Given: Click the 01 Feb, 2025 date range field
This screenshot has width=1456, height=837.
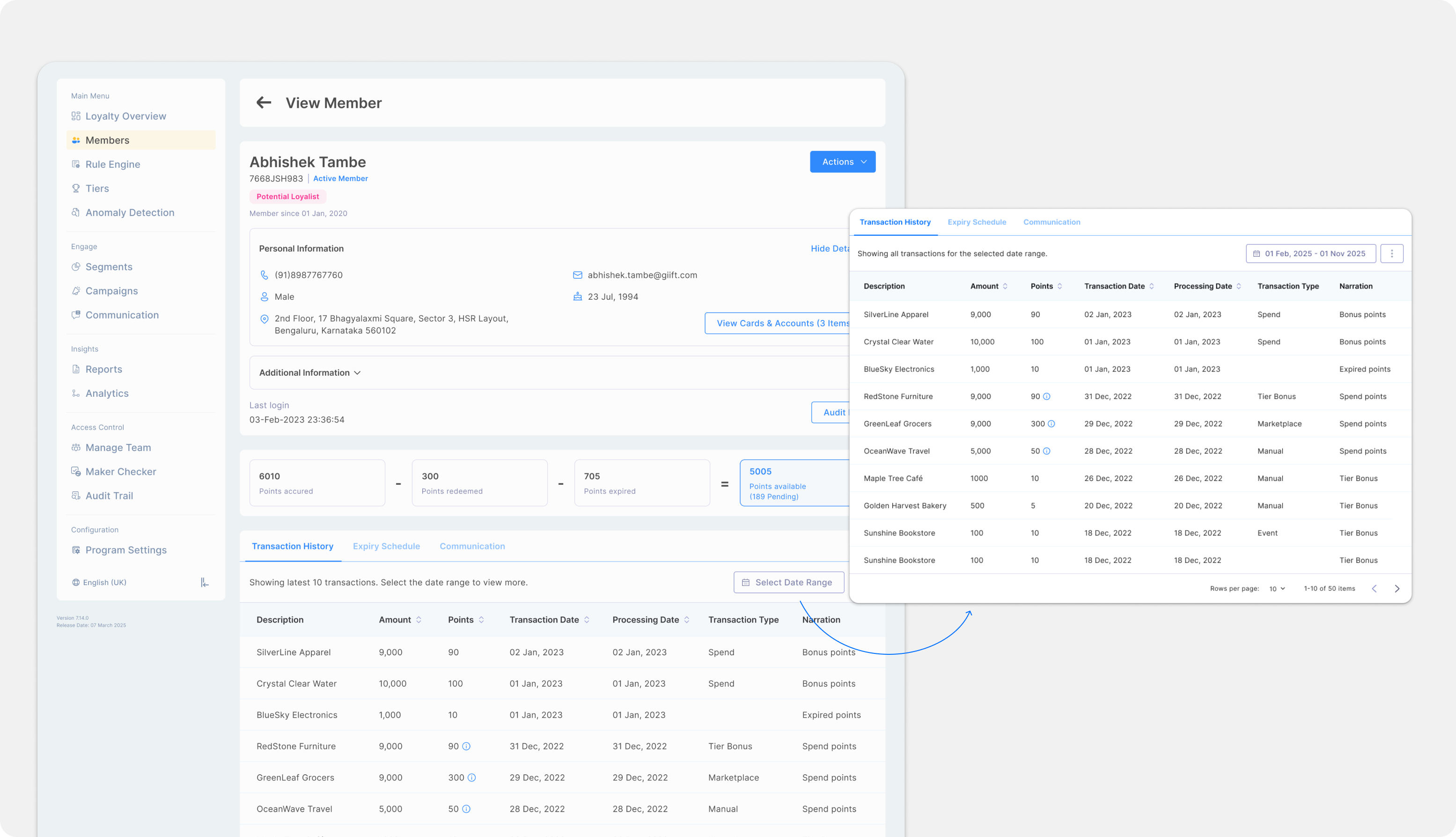Looking at the screenshot, I should [x=1310, y=253].
